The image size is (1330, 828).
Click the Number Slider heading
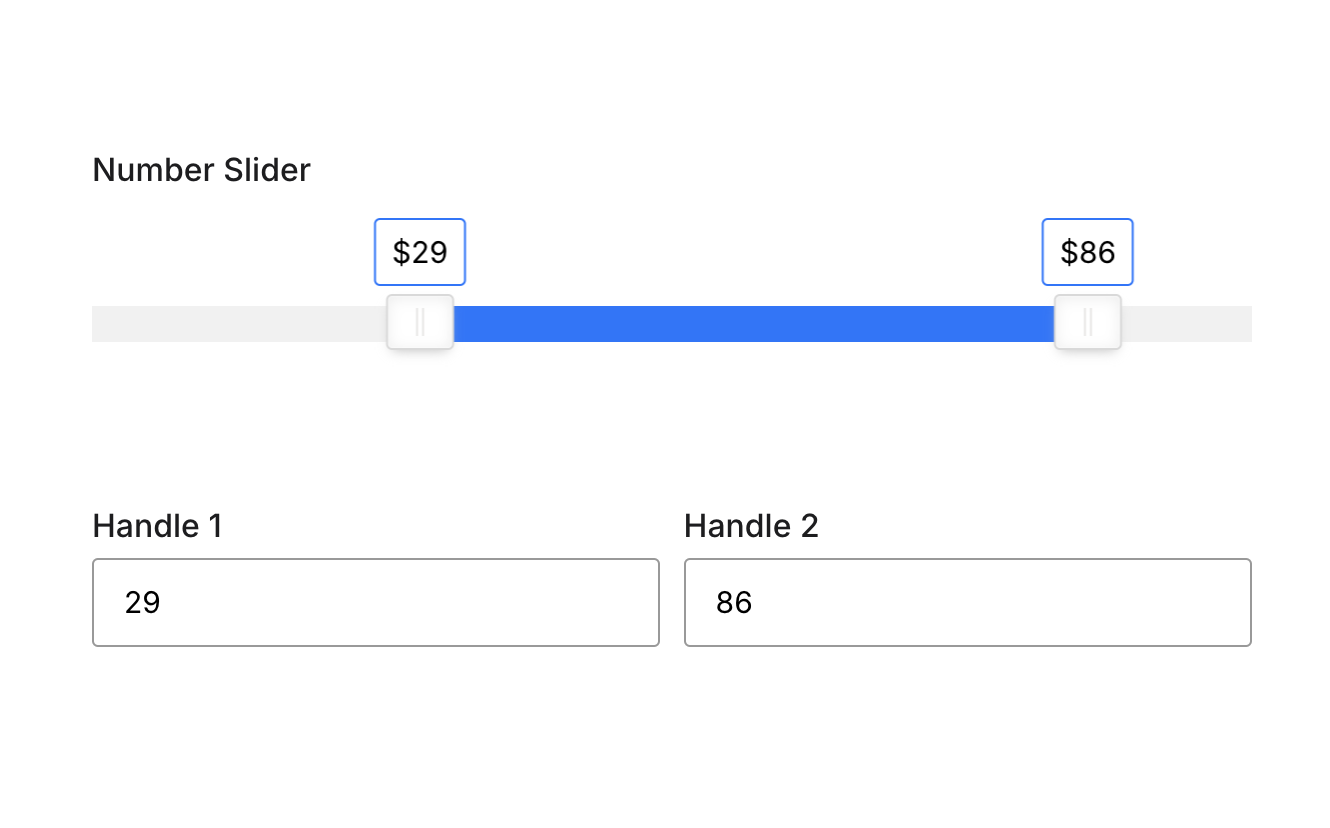[x=201, y=170]
